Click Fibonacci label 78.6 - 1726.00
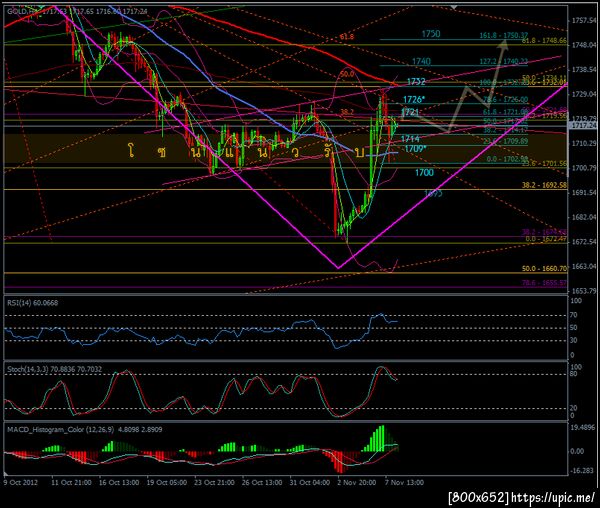Screen dimensions: 600x508 (505, 99)
